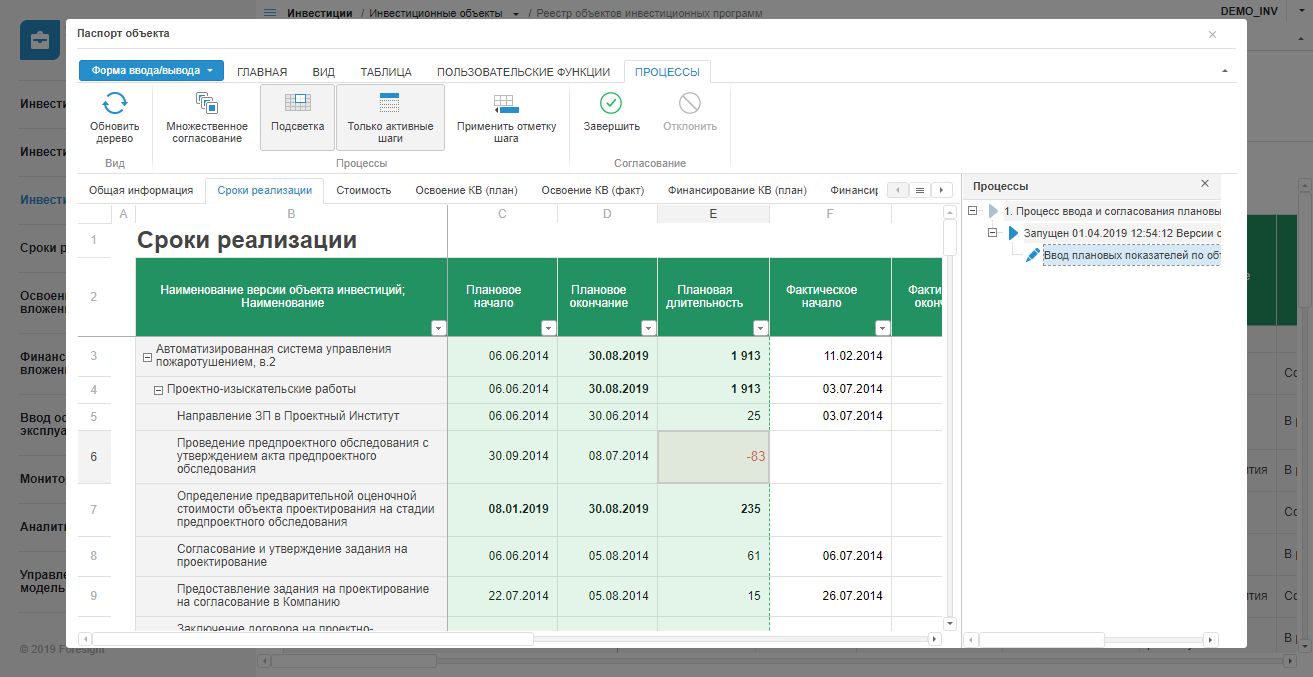Viewport: 1313px width, 677px height.
Task: Open Множественное согласование tool
Action: [x=207, y=103]
